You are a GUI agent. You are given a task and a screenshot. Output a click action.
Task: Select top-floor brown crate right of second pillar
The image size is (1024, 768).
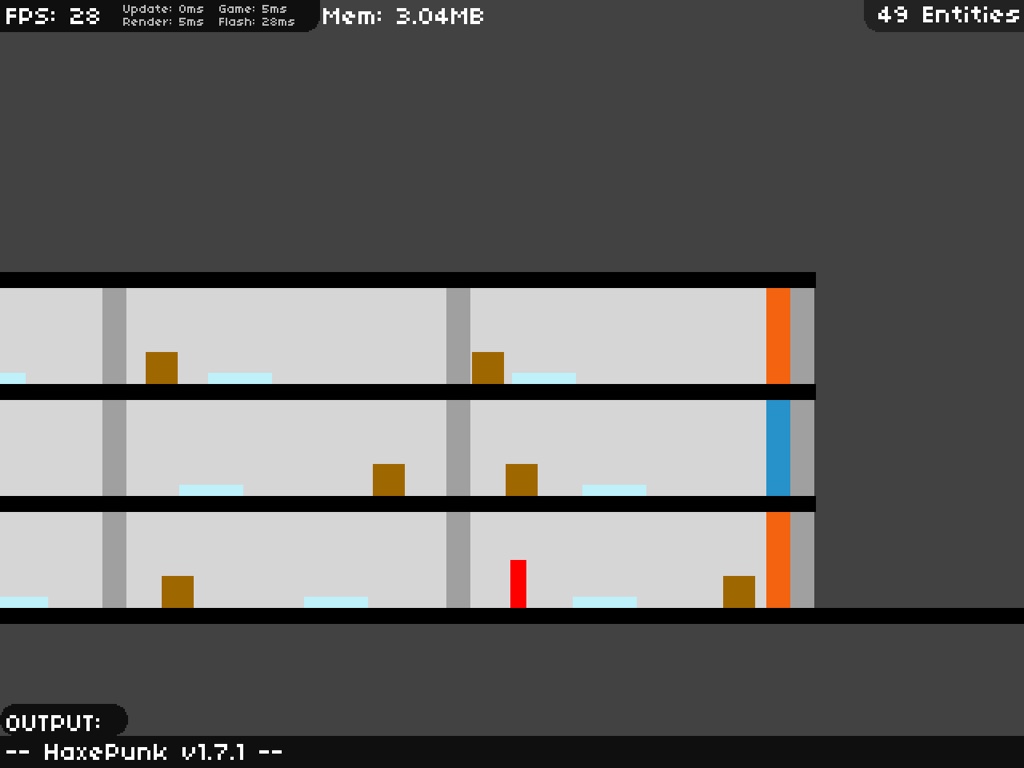[x=488, y=368]
